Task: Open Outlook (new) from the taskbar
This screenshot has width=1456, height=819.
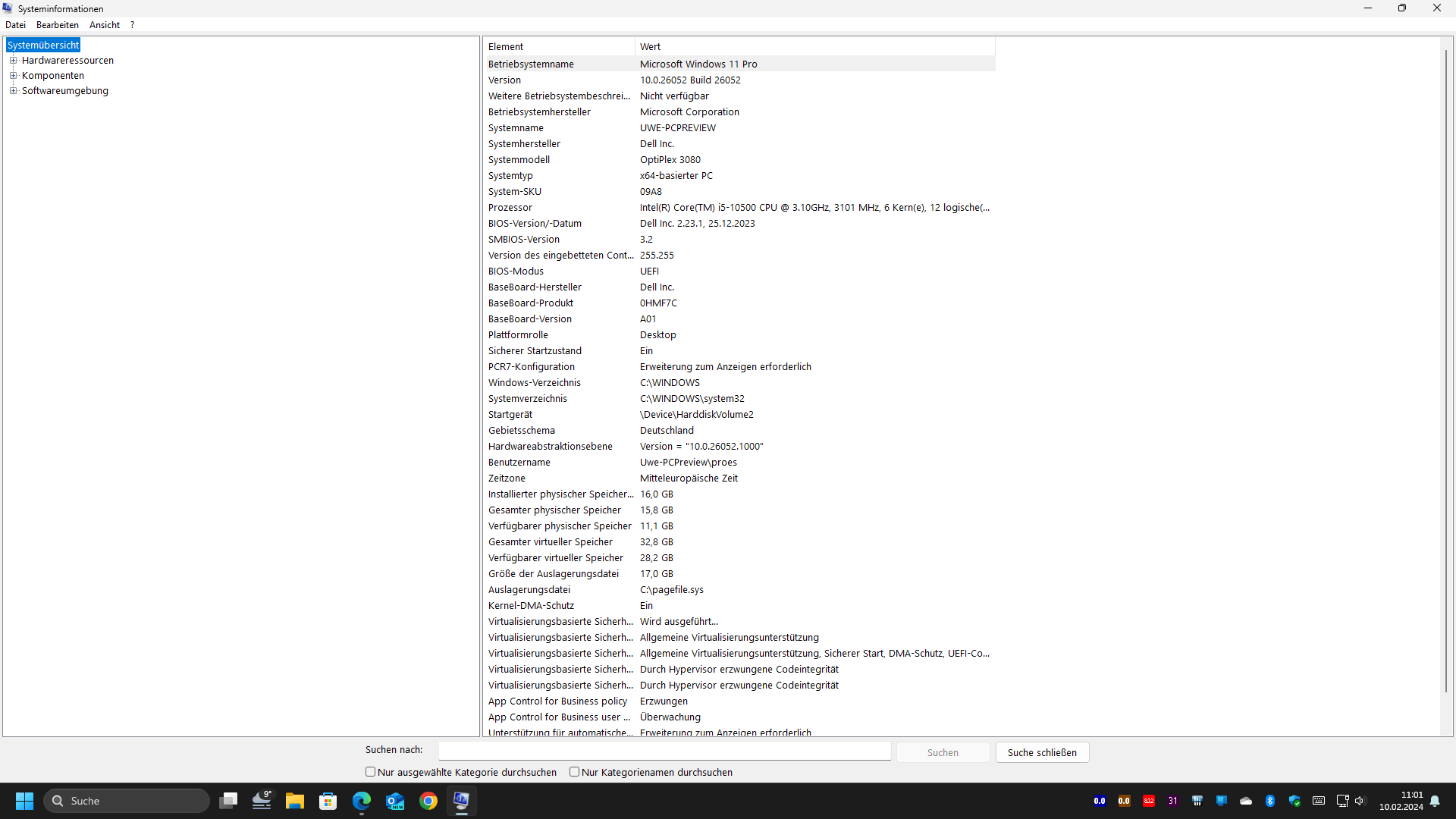Action: 395,801
